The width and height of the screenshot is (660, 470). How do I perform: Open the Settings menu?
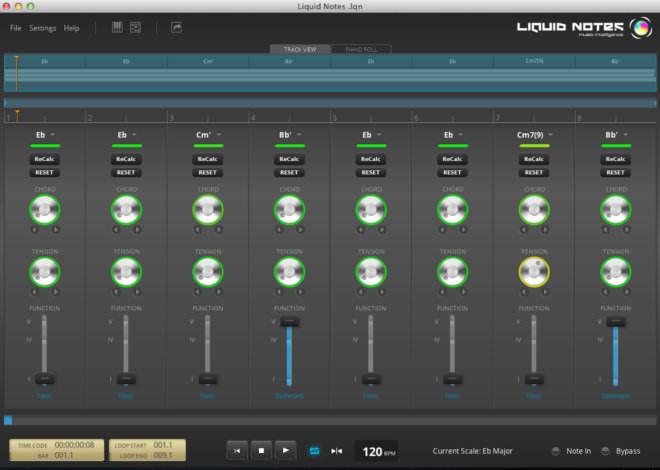coord(43,28)
